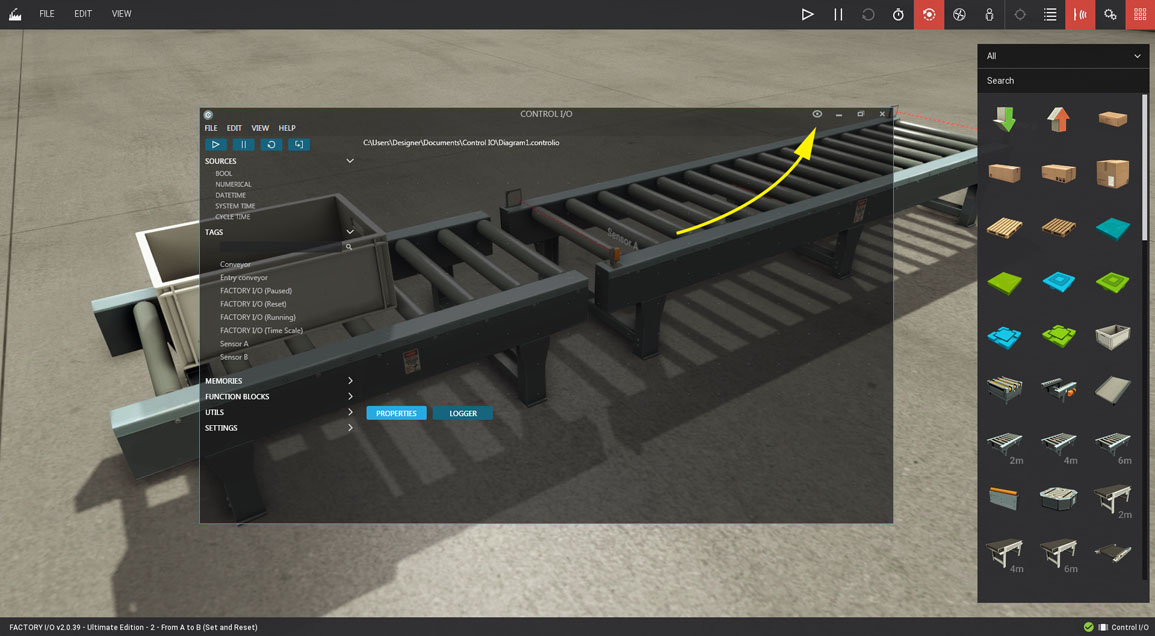Run the Control I/O diagram
This screenshot has height=636, width=1155.
[216, 144]
